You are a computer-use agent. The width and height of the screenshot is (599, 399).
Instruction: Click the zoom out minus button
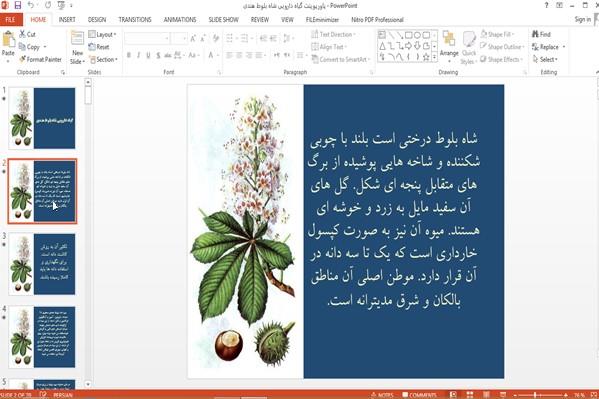(x=515, y=395)
